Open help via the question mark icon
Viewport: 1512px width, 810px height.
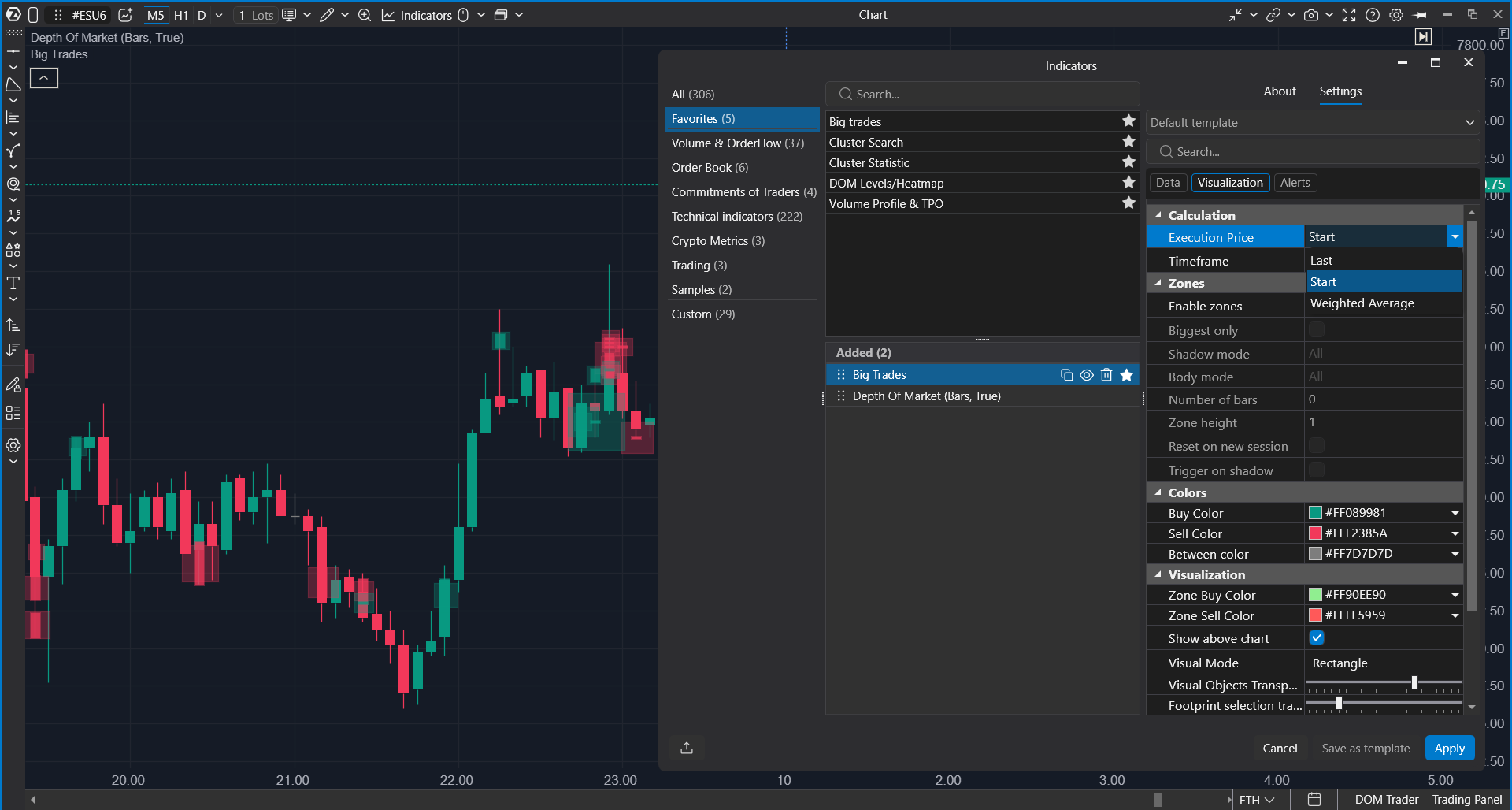[x=1373, y=15]
